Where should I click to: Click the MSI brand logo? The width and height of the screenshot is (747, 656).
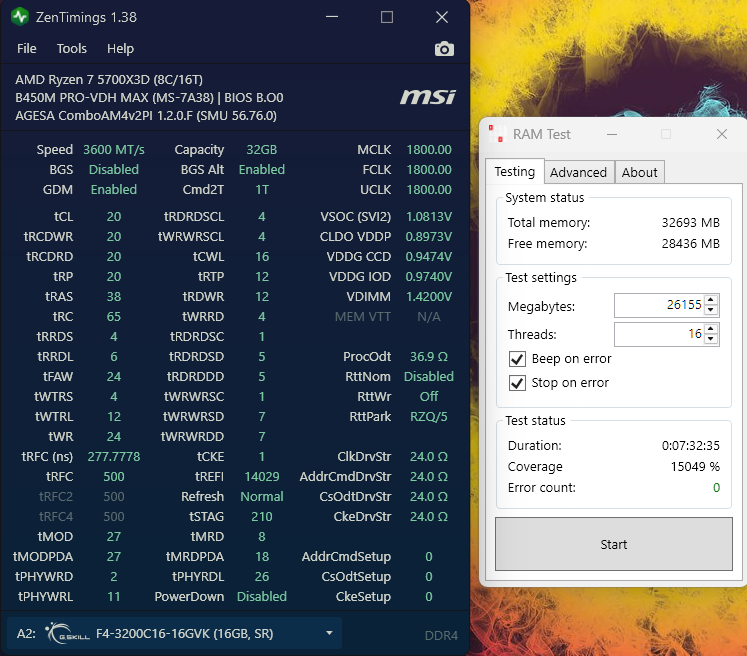click(x=427, y=97)
